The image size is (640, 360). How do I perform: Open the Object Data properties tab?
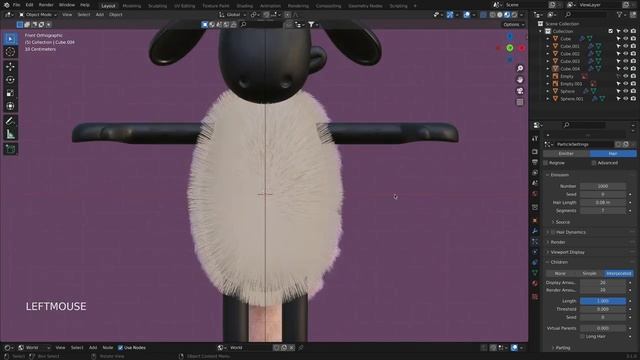(535, 273)
